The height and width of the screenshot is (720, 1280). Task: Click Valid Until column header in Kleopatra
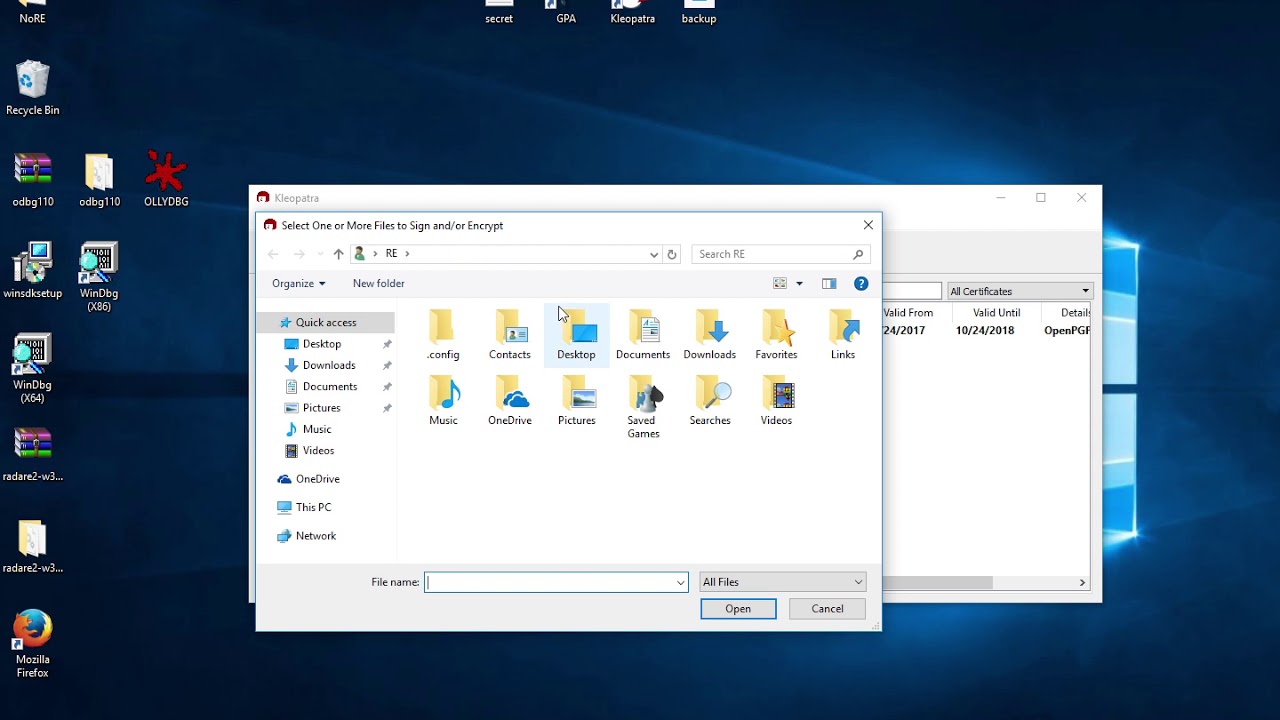[x=996, y=313]
